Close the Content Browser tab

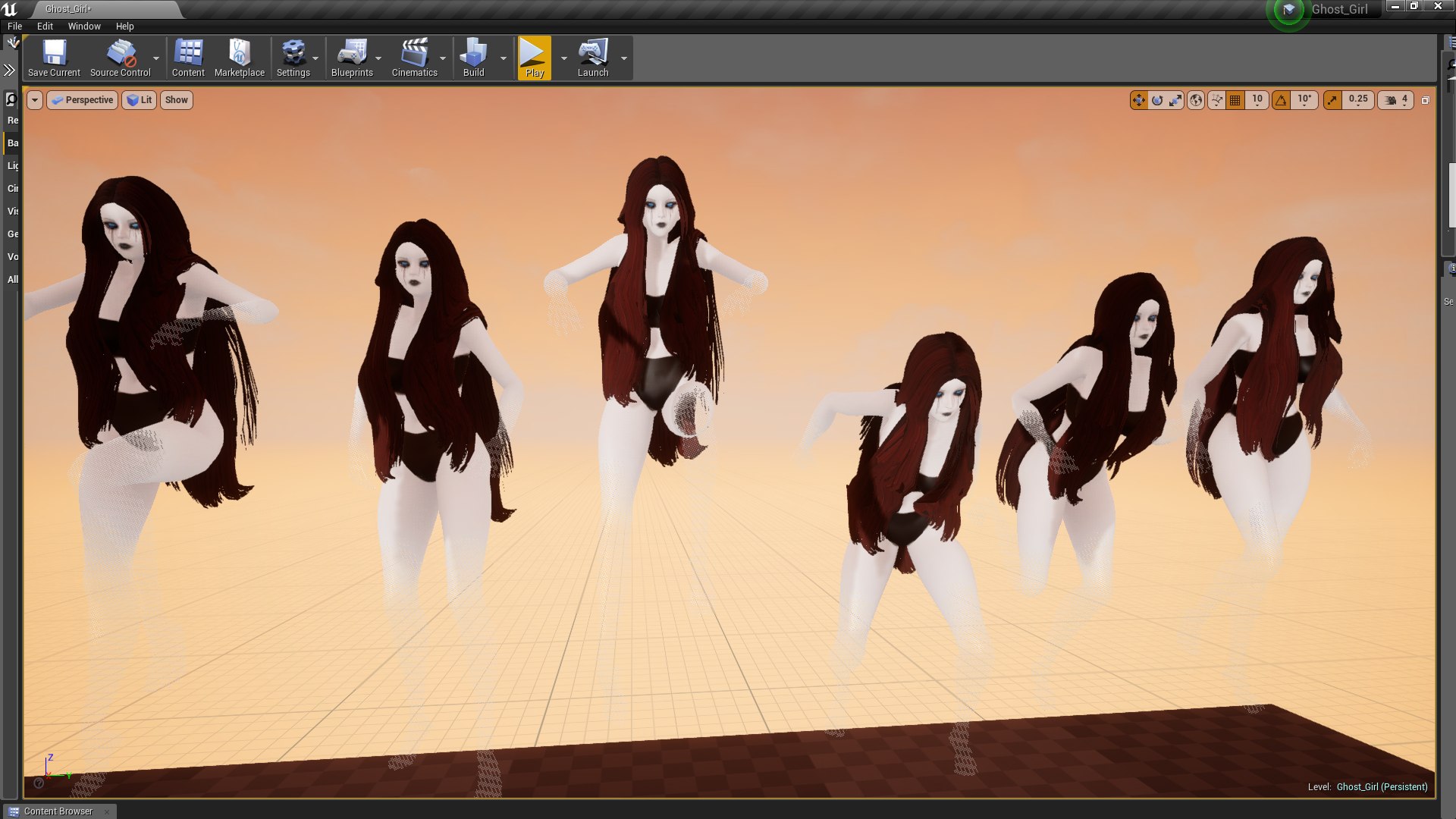coord(107,811)
